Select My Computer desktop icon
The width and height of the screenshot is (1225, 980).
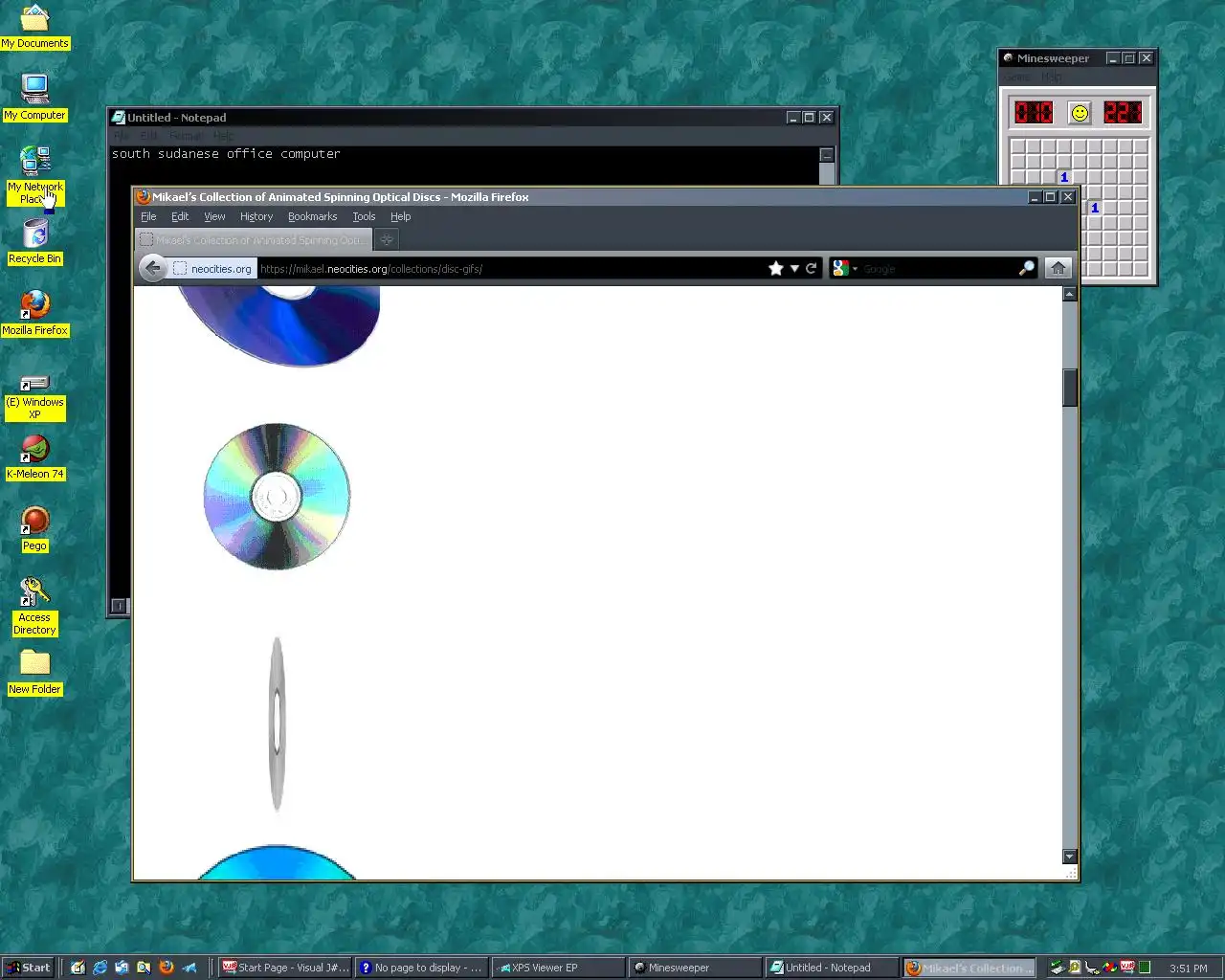pos(35,98)
